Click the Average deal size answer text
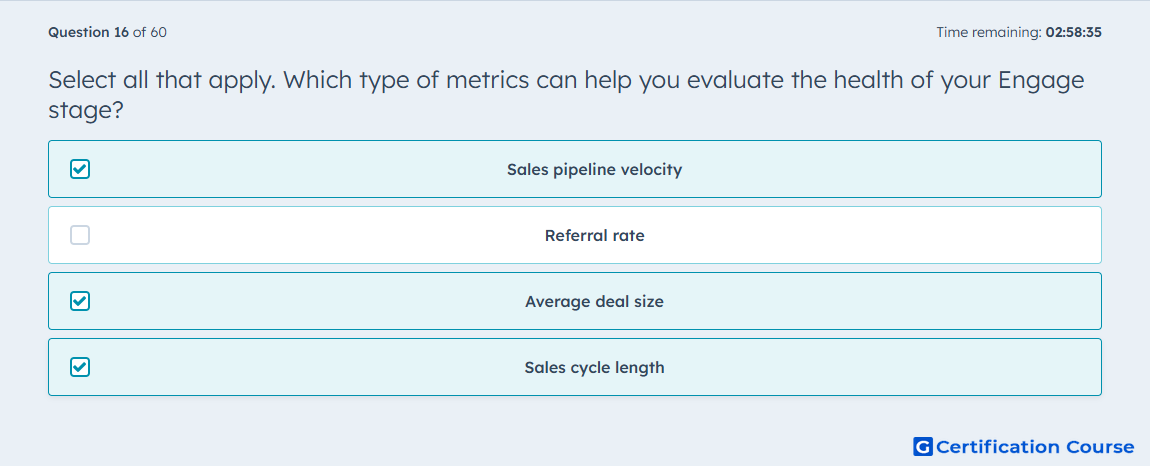Viewport: 1150px width, 466px height. click(x=594, y=302)
